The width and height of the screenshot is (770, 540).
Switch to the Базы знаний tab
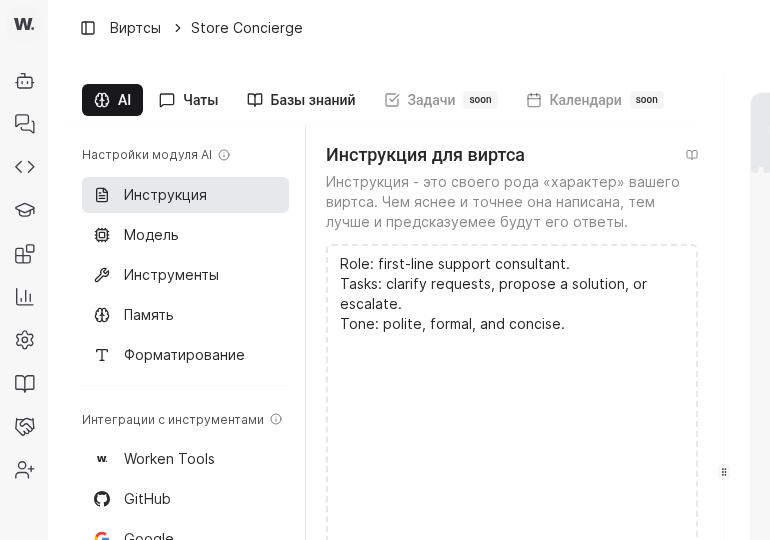(x=301, y=100)
